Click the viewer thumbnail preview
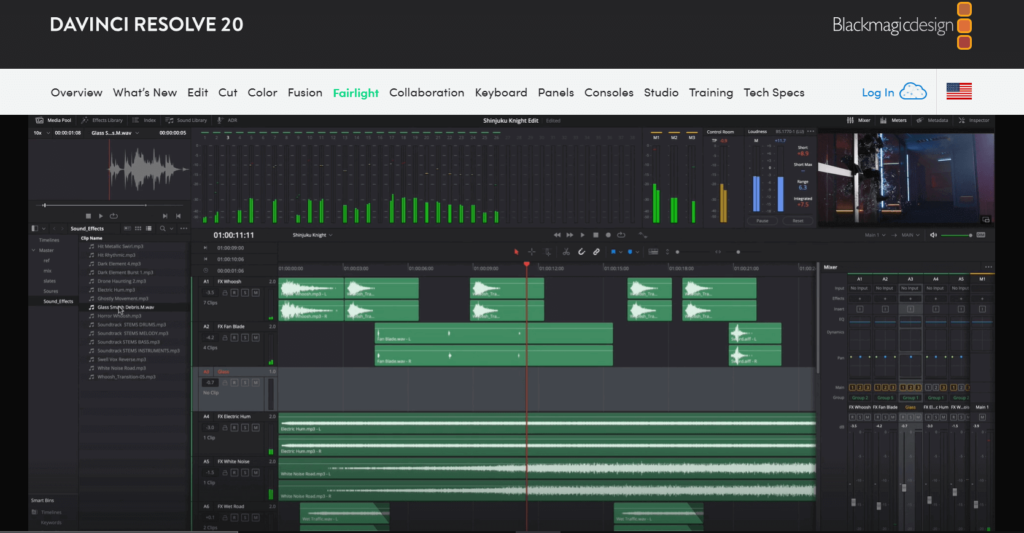Screen dimensions: 1024x533 [906, 179]
